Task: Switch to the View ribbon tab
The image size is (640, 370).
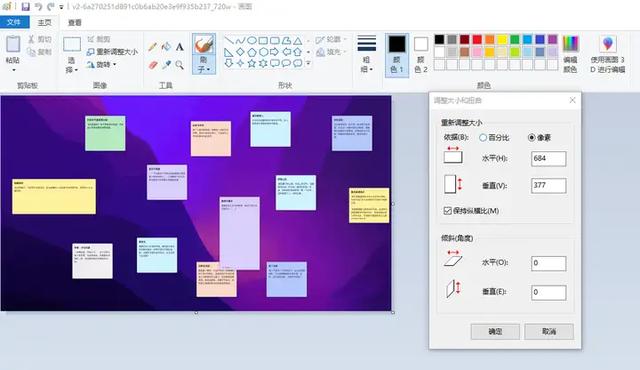Action: pyautogui.click(x=74, y=22)
